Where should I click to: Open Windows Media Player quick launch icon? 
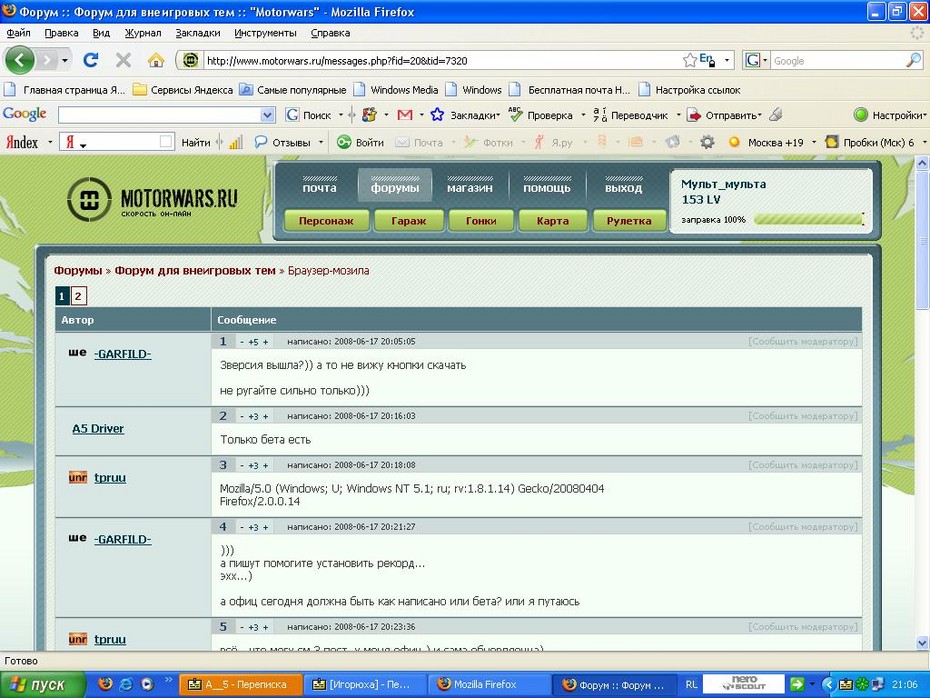(x=146, y=684)
